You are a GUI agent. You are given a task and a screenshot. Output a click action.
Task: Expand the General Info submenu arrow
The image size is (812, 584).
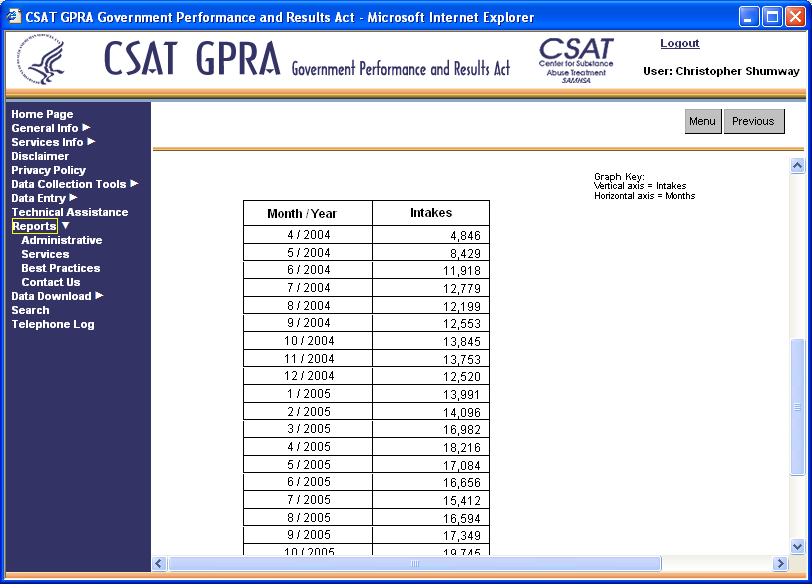86,128
